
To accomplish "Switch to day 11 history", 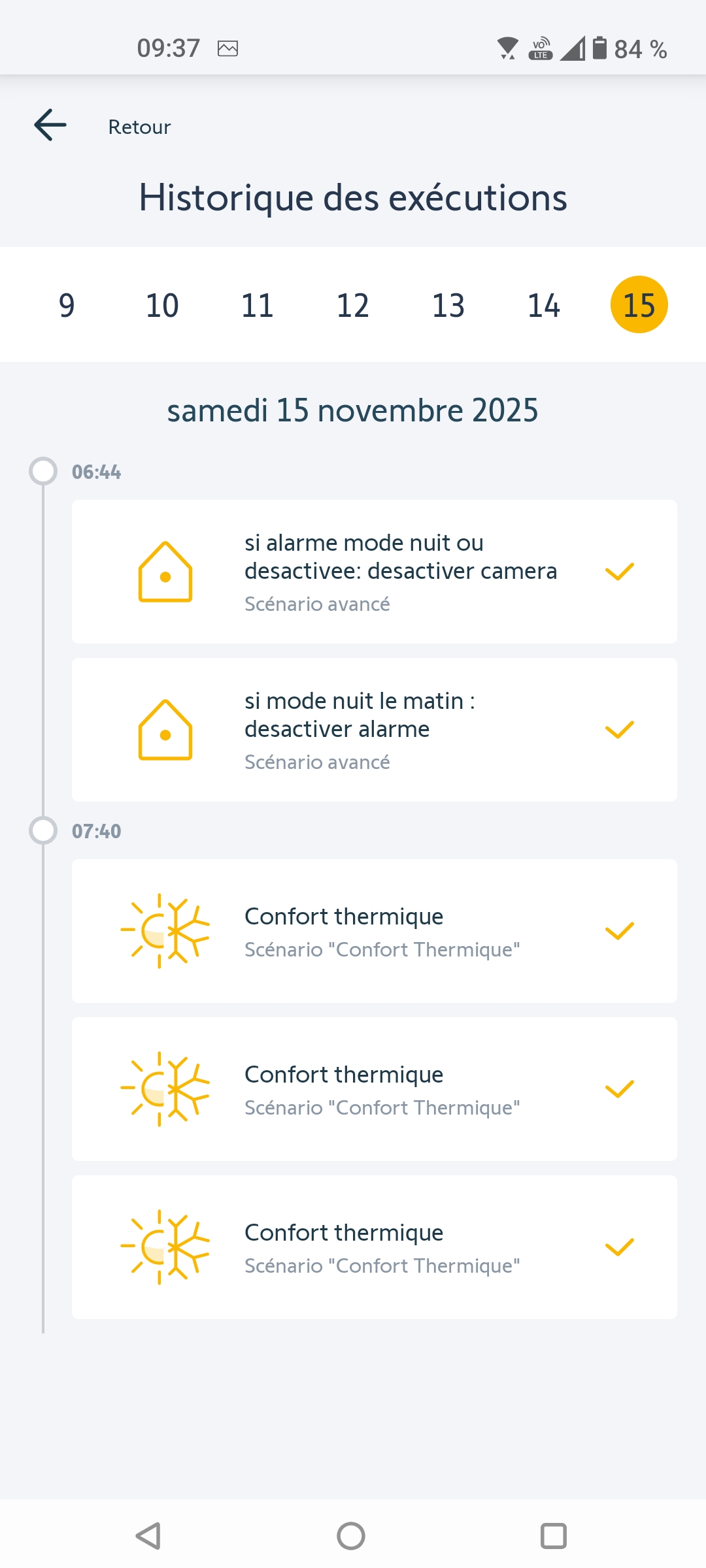I will click(x=258, y=305).
